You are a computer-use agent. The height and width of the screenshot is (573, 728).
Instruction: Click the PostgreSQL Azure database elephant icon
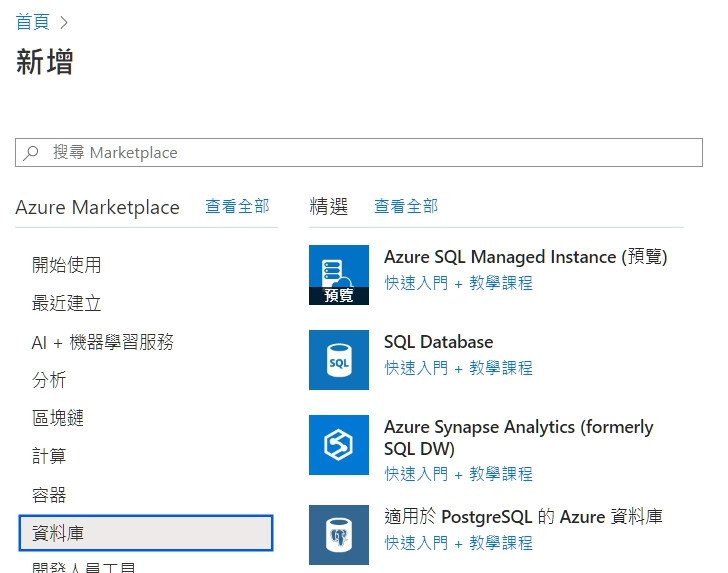point(338,535)
